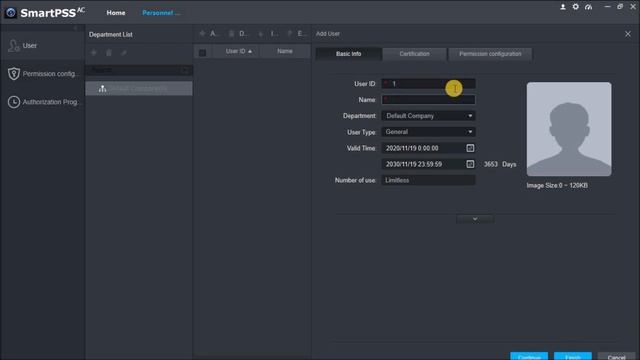Image resolution: width=640 pixels, height=360 pixels.
Task: Click the delete department trash icon
Action: 109,53
